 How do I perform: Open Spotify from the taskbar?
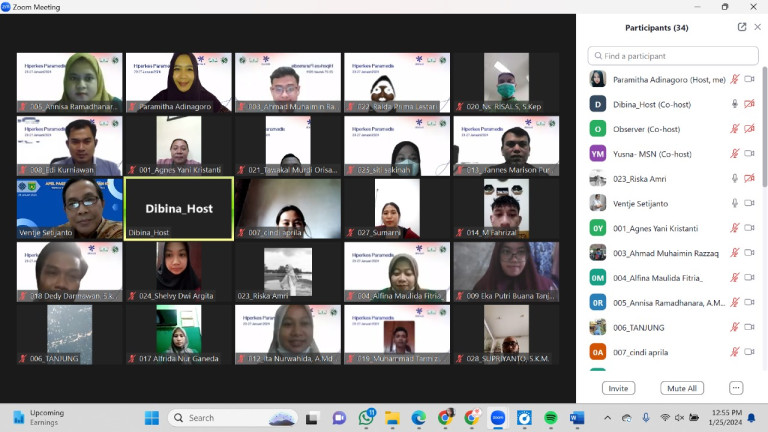pos(551,417)
